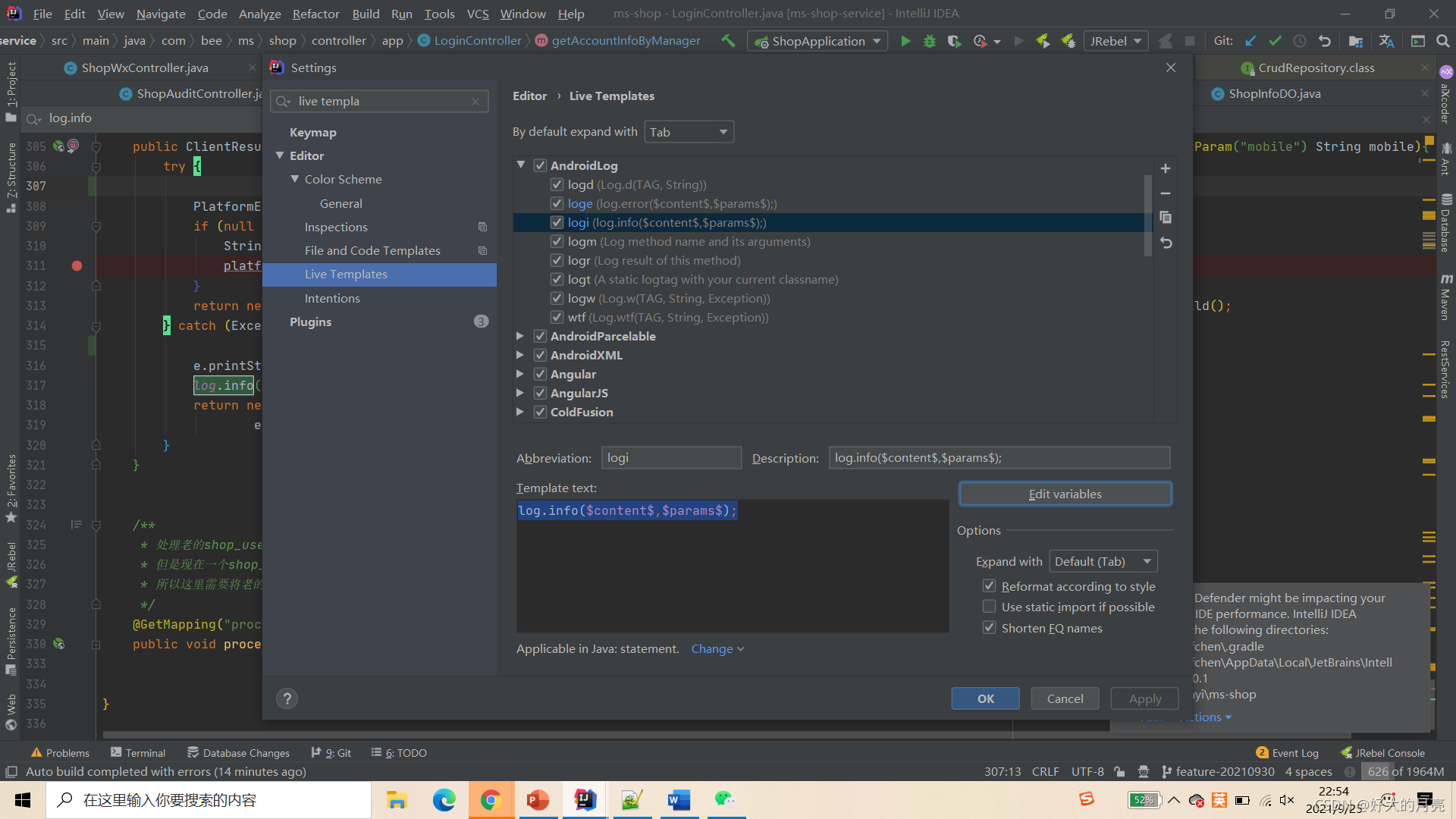This screenshot has height=819, width=1456.
Task: Uncheck Reformat according to style
Action: (989, 586)
